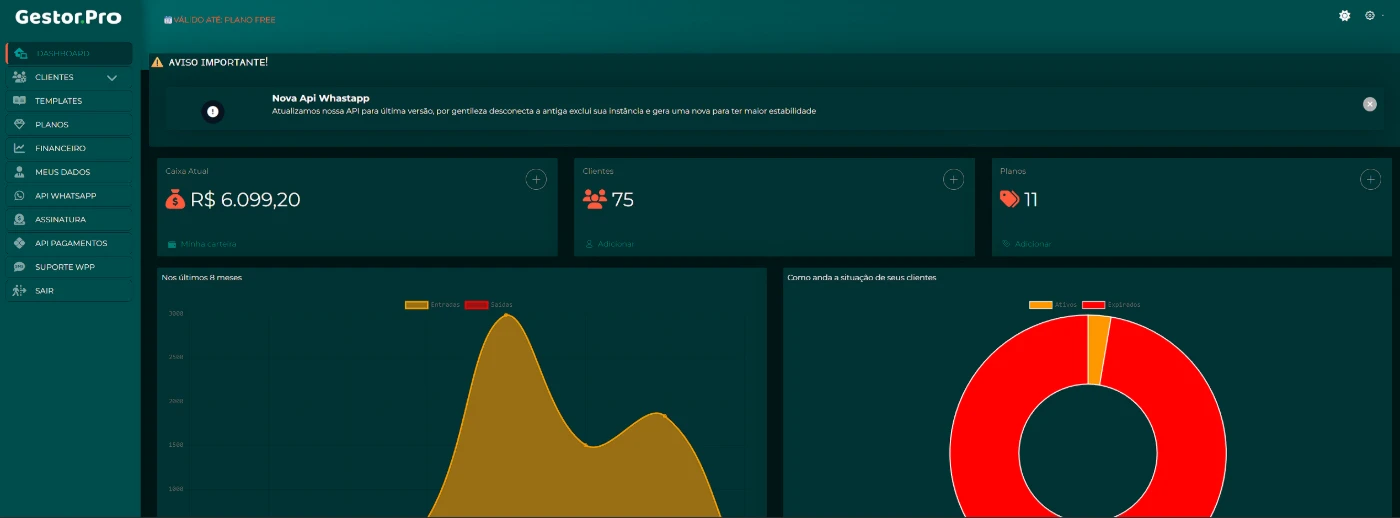Select the API Pagamentos sidebar icon

point(19,243)
